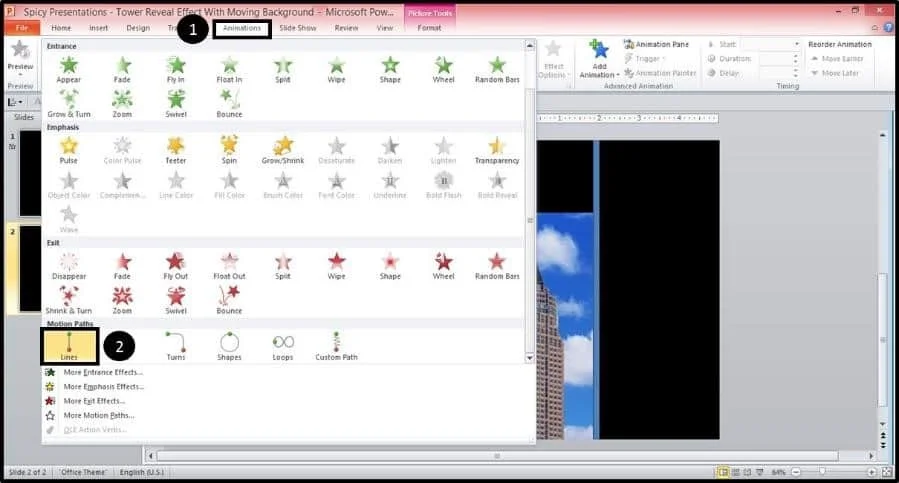Apply the Wheel entrance animation
The image size is (899, 483).
point(443,70)
